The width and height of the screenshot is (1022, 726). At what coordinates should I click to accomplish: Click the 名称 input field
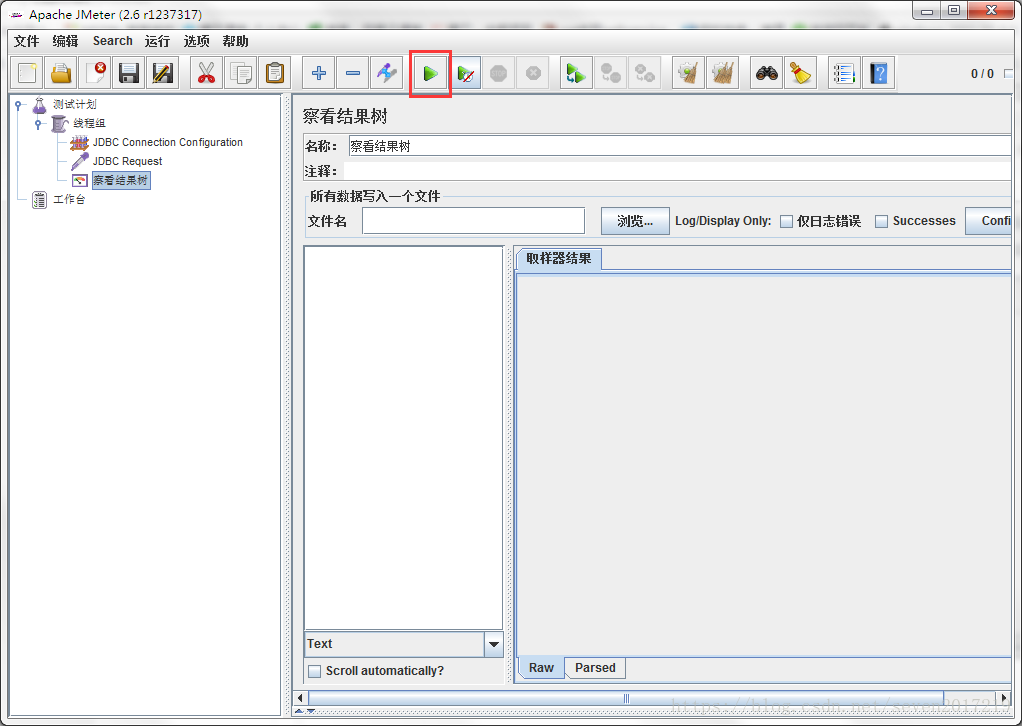(679, 146)
